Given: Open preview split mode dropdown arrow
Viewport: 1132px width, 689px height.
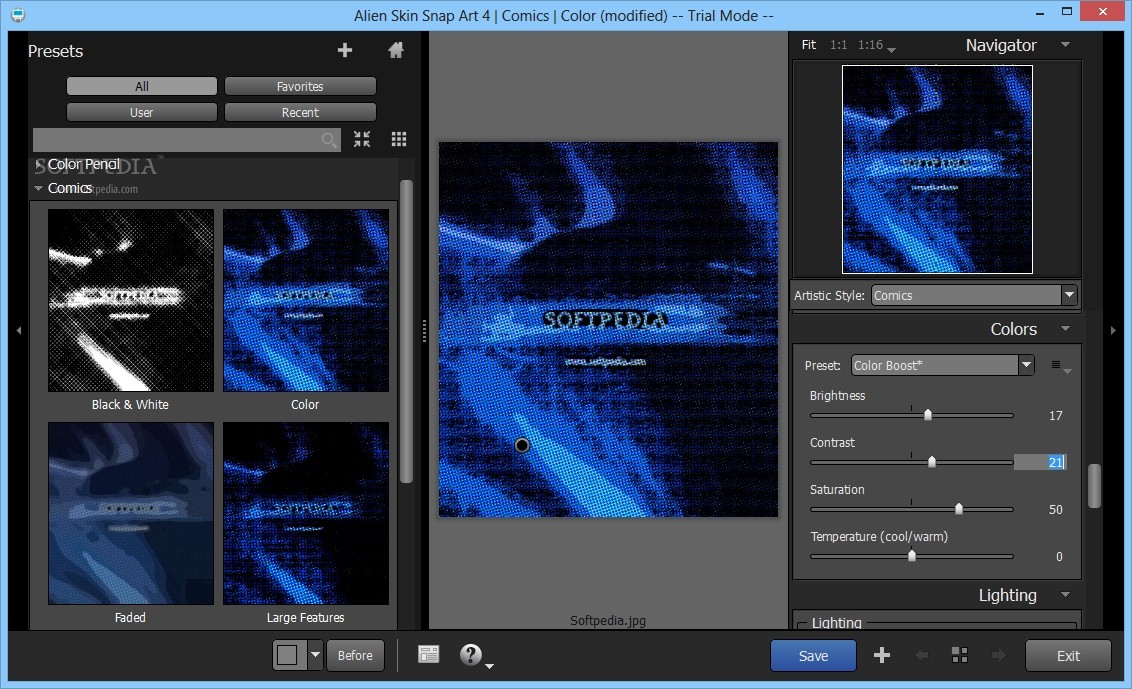Looking at the screenshot, I should (x=315, y=655).
